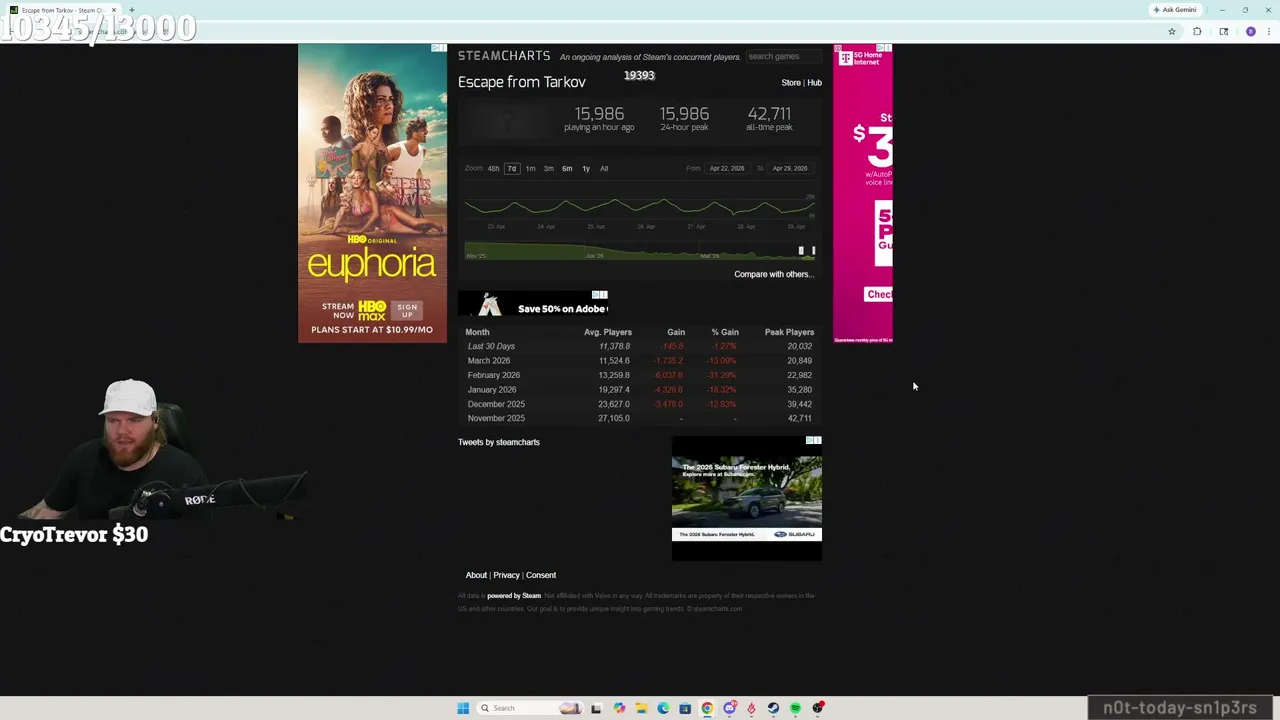Set chart zoom to 1m
The image size is (1280, 720).
coord(530,168)
